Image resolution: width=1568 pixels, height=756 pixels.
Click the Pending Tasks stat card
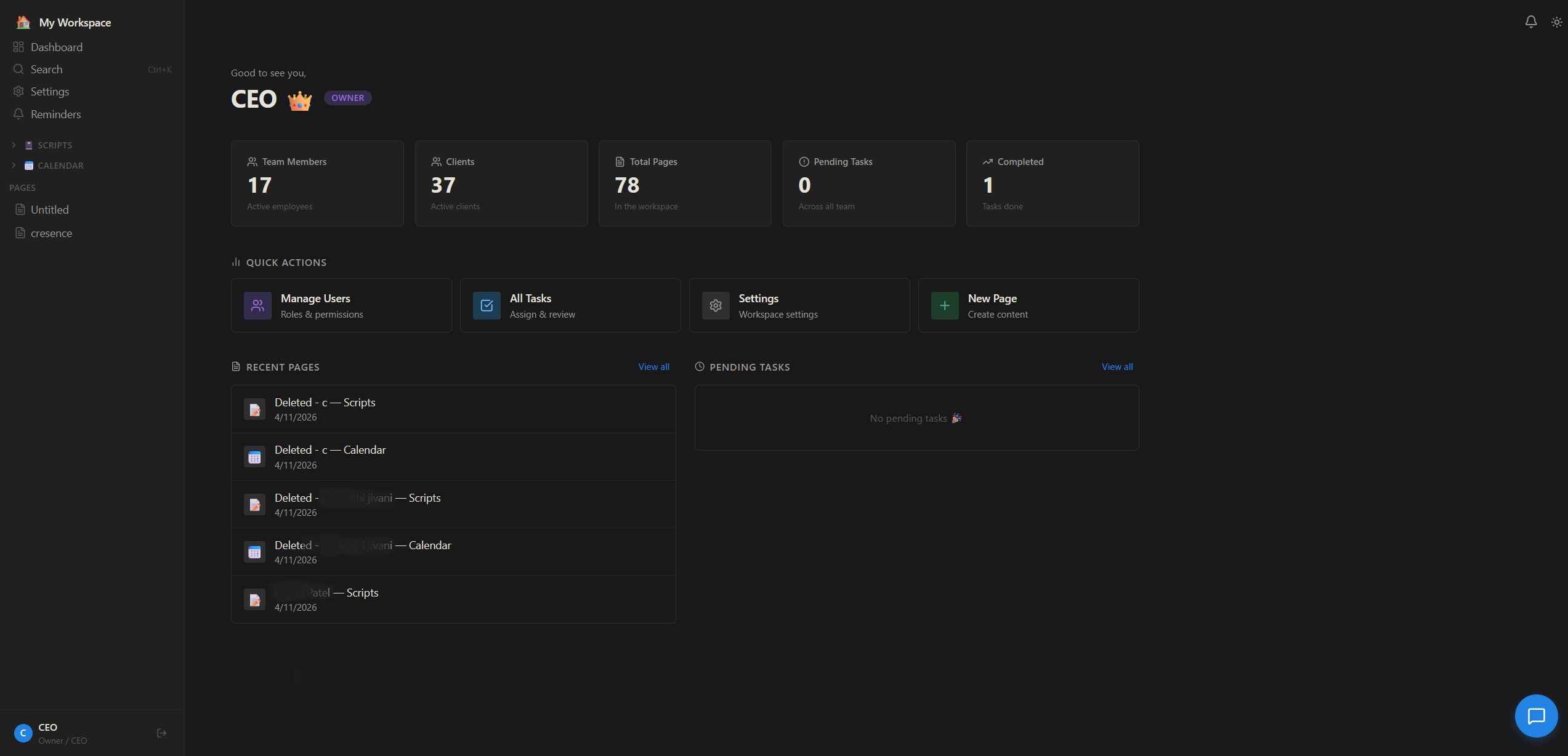(x=869, y=183)
